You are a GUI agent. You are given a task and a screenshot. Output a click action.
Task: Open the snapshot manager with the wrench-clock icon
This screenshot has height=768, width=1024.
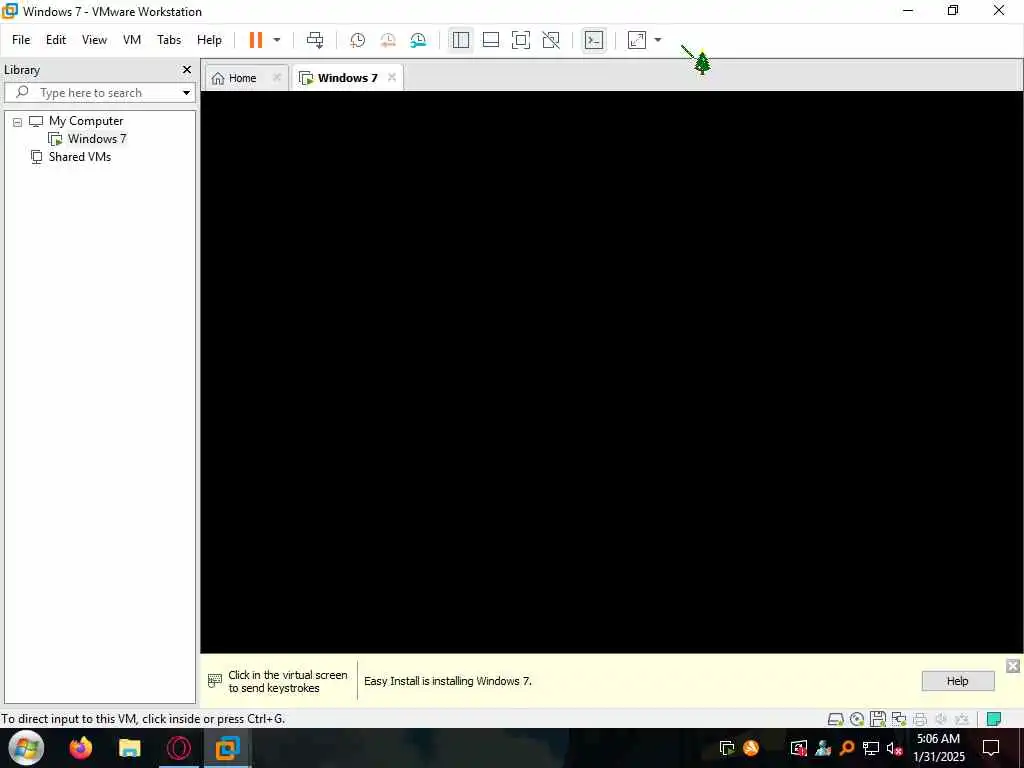[418, 40]
